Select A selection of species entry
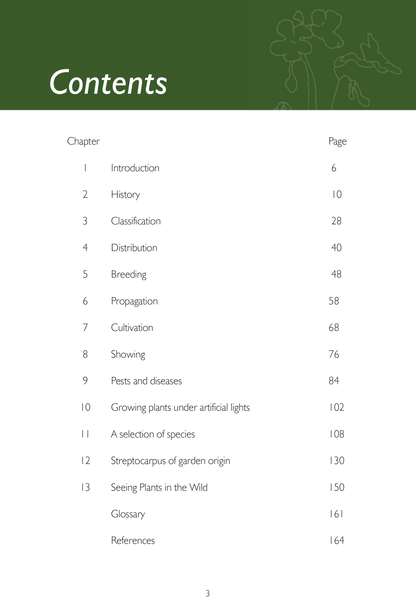416x600 pixels. point(153,434)
